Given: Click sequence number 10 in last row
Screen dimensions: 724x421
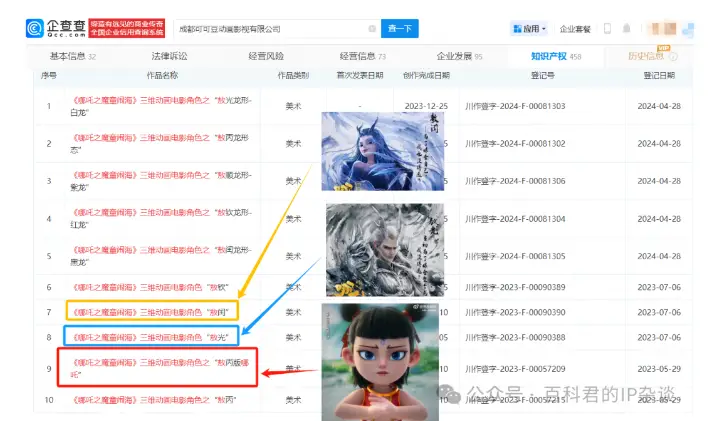Looking at the screenshot, I should click(49, 400).
